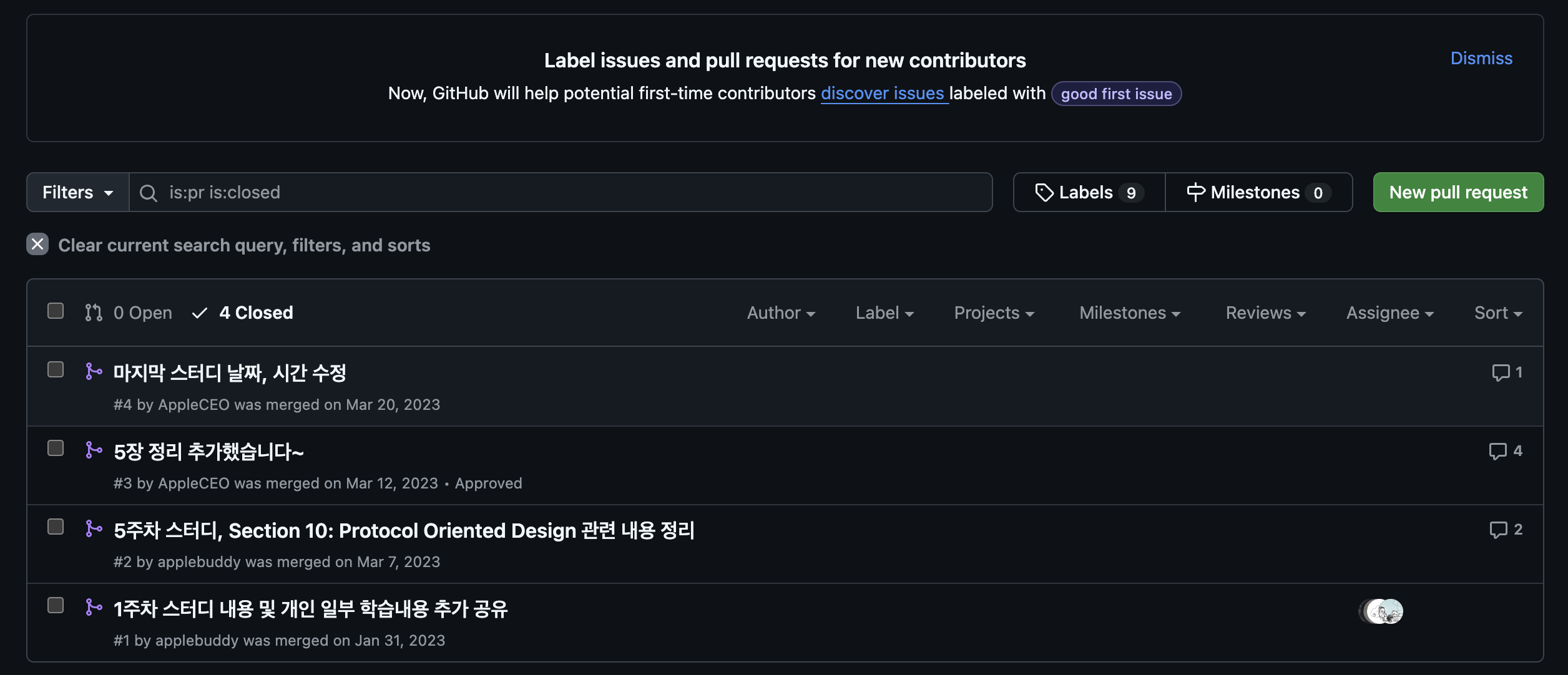Viewport: 1568px width, 675px height.
Task: Check the box for 5장 정리 추가했습니다~
Action: [56, 449]
